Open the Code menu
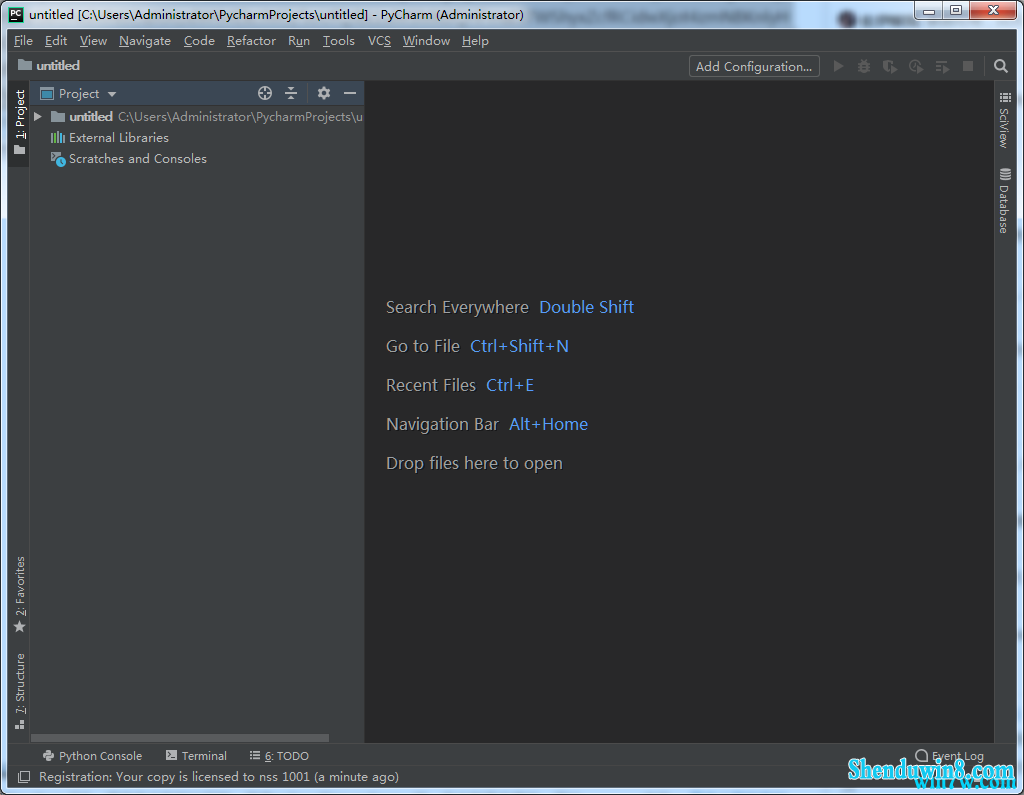 (x=199, y=41)
